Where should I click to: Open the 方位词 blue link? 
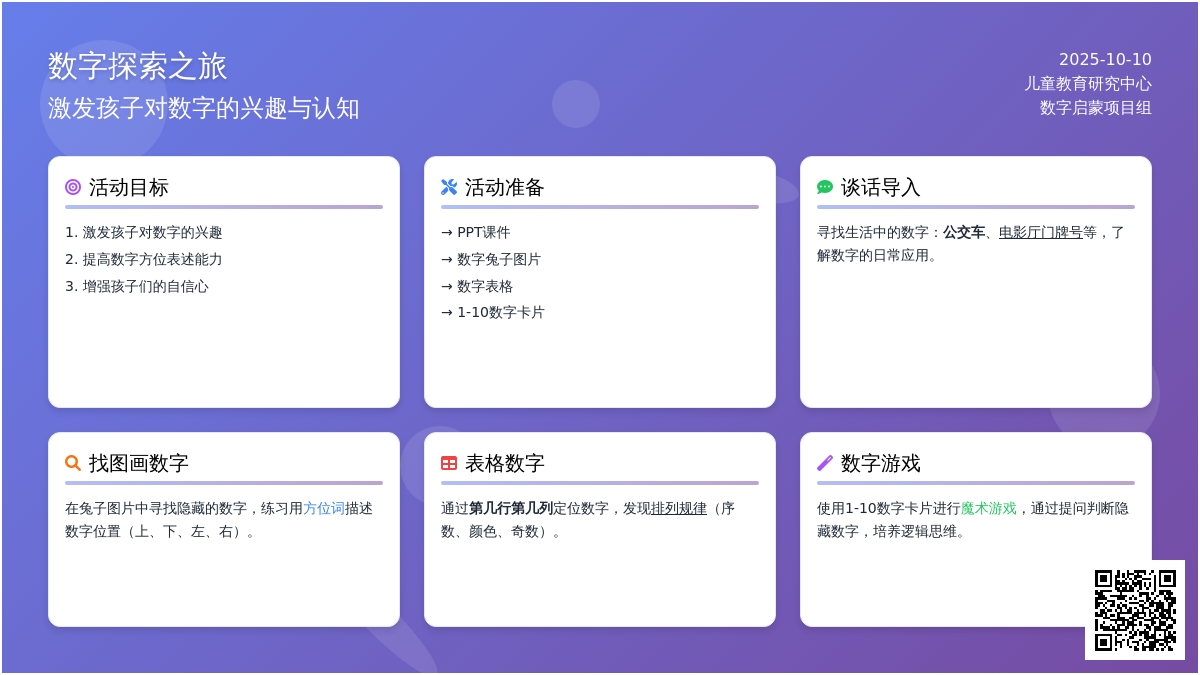point(323,508)
